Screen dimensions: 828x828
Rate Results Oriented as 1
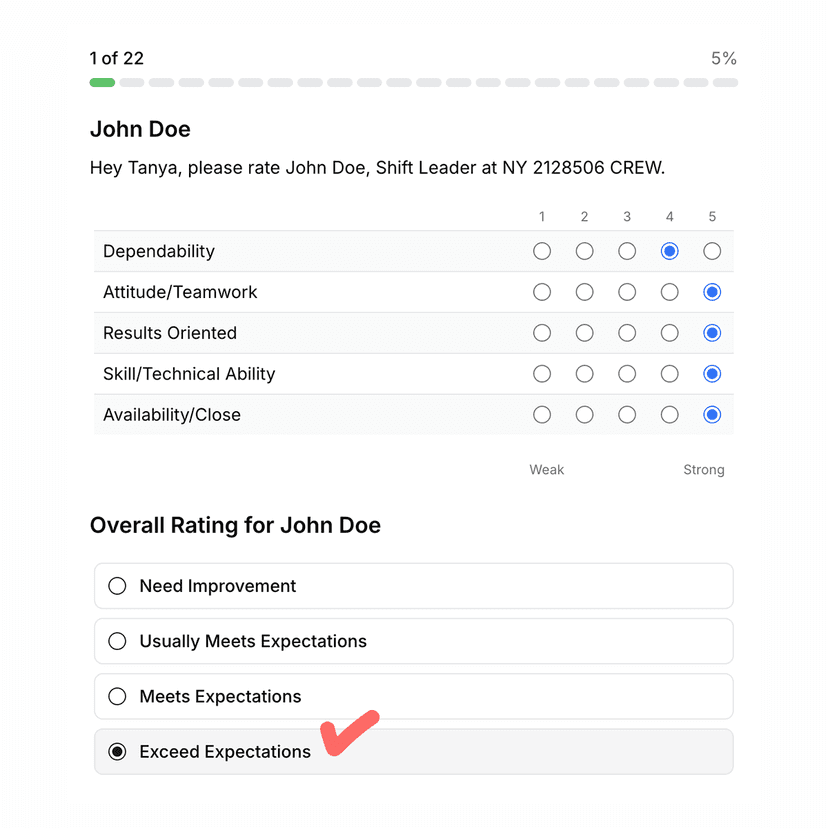click(x=542, y=333)
